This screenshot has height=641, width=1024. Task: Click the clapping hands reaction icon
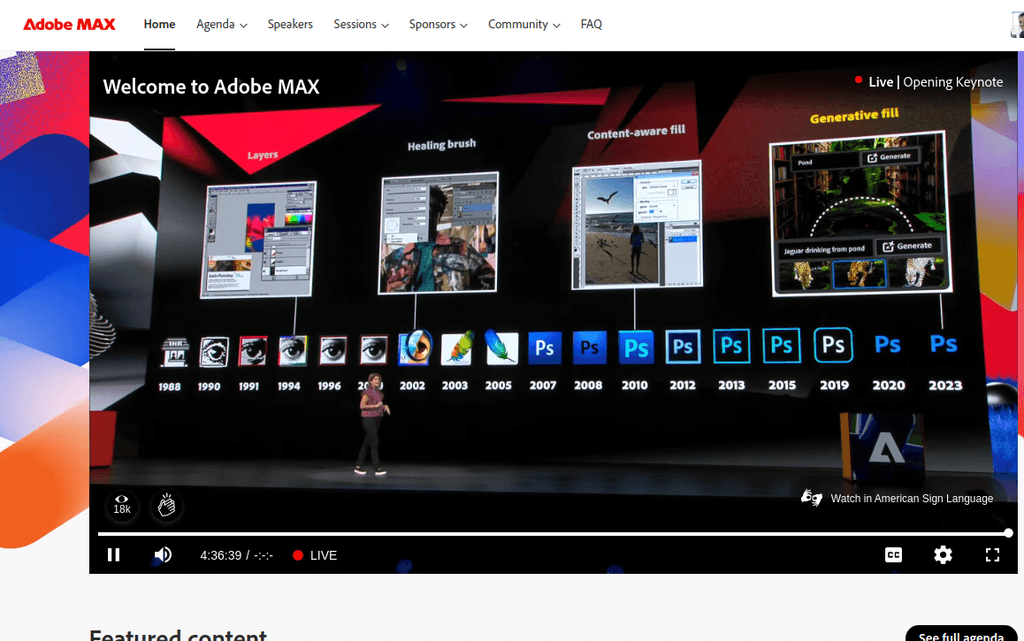167,505
